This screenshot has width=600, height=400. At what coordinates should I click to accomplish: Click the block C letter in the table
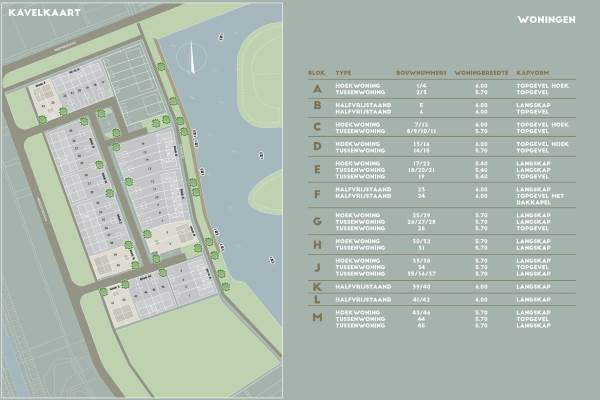[317, 127]
